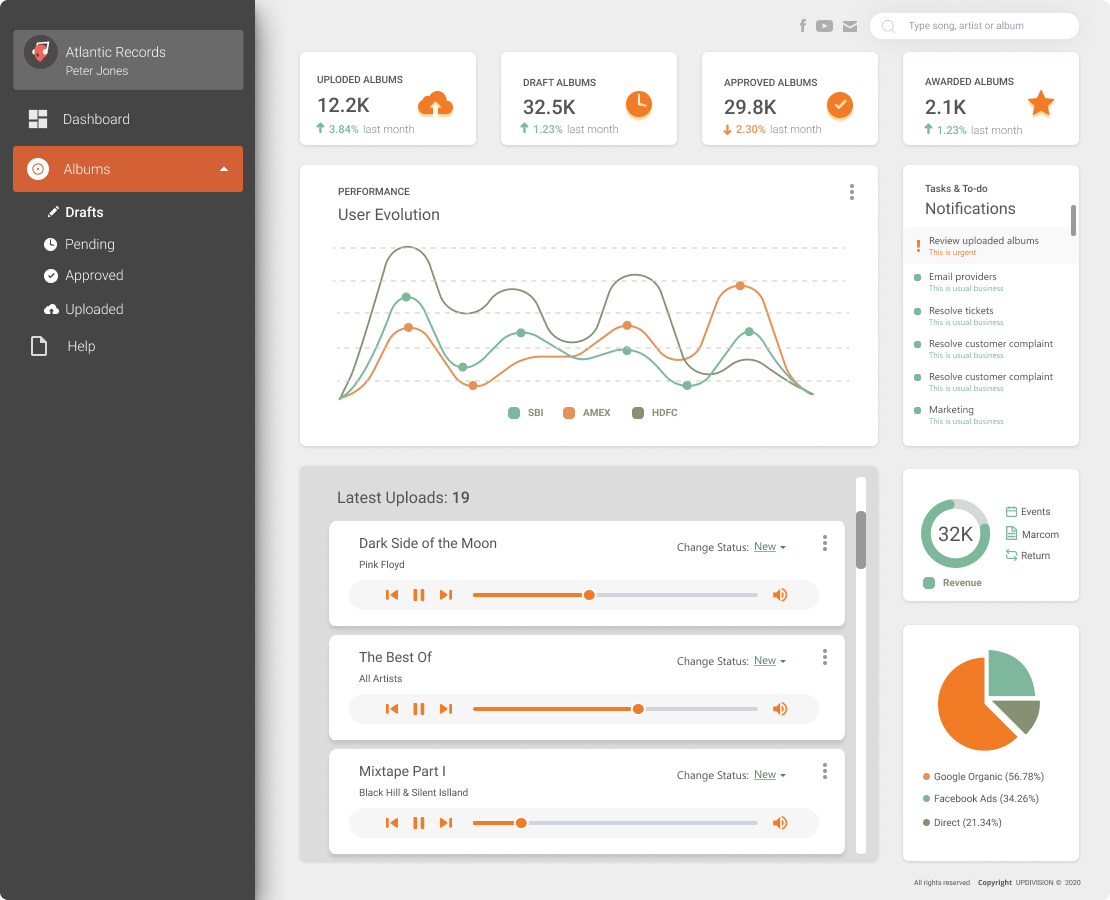Screen dimensions: 1110x900
Task: Pause Dark Side of the Moon playback
Action: 419,595
